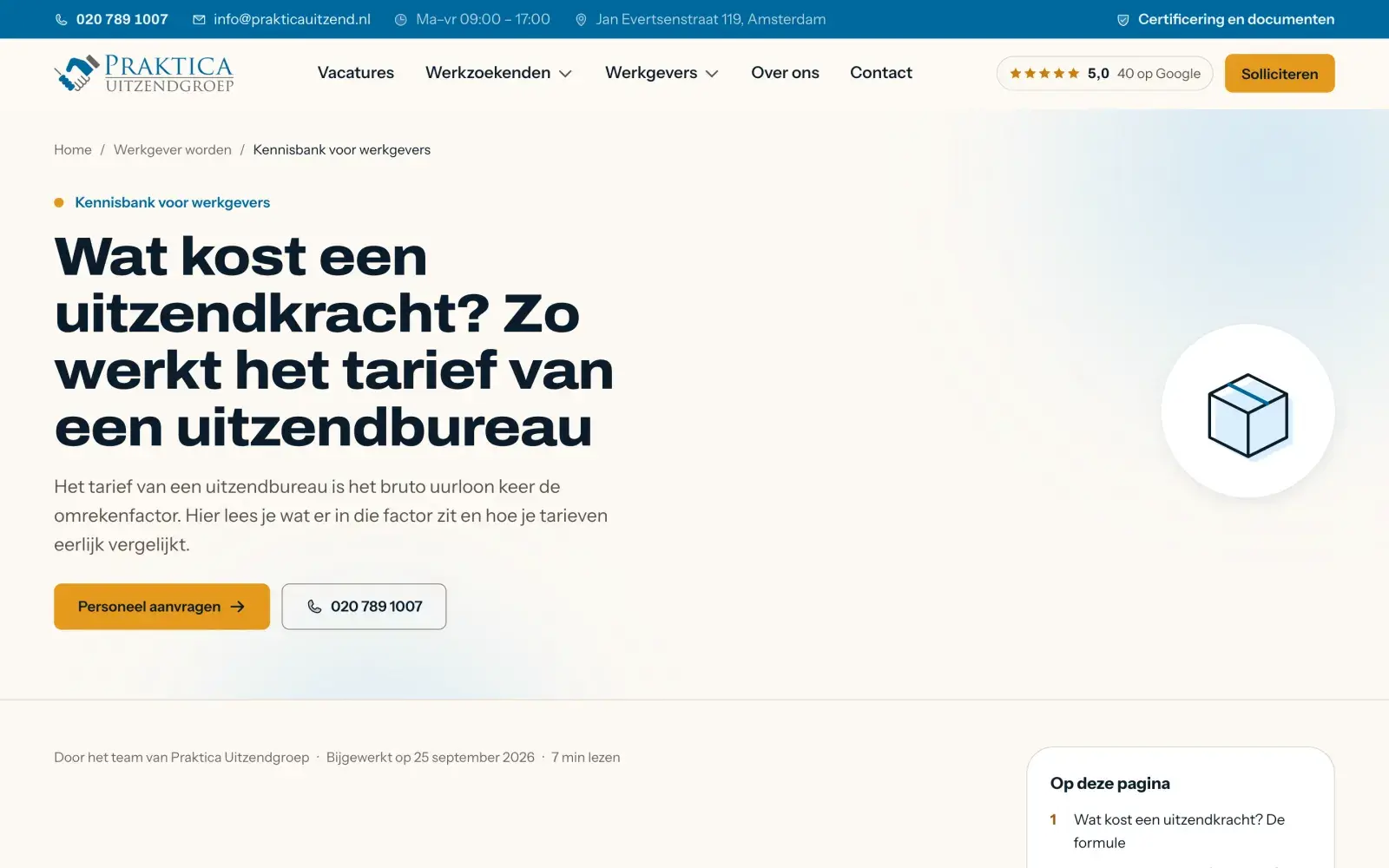Go to Over ons page
The width and height of the screenshot is (1389, 868).
[x=785, y=73]
